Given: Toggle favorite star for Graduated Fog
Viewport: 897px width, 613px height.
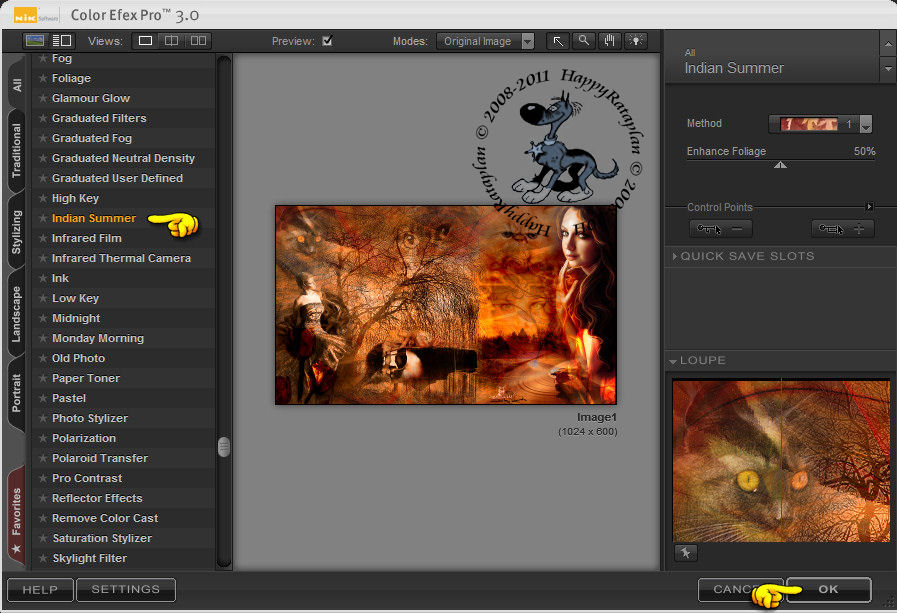Looking at the screenshot, I should (43, 138).
